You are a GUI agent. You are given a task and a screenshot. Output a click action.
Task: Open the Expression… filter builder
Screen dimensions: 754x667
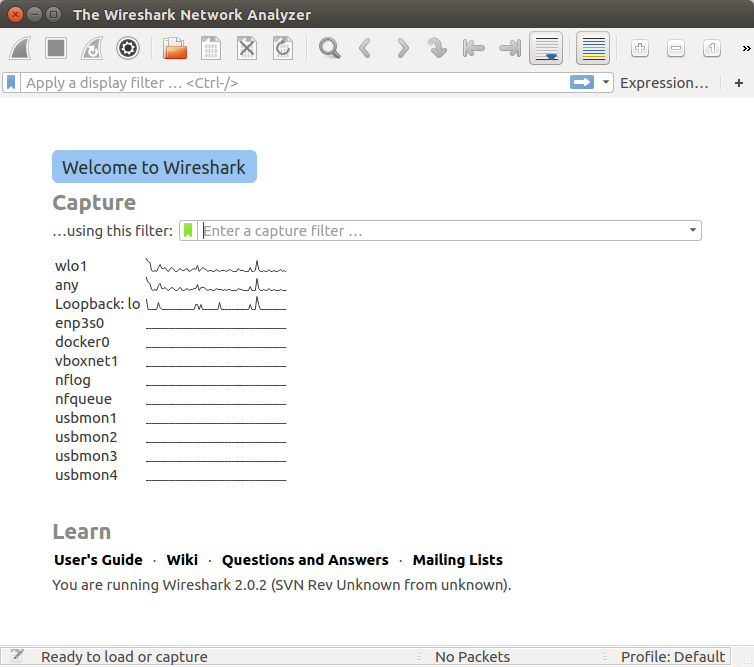pyautogui.click(x=664, y=83)
